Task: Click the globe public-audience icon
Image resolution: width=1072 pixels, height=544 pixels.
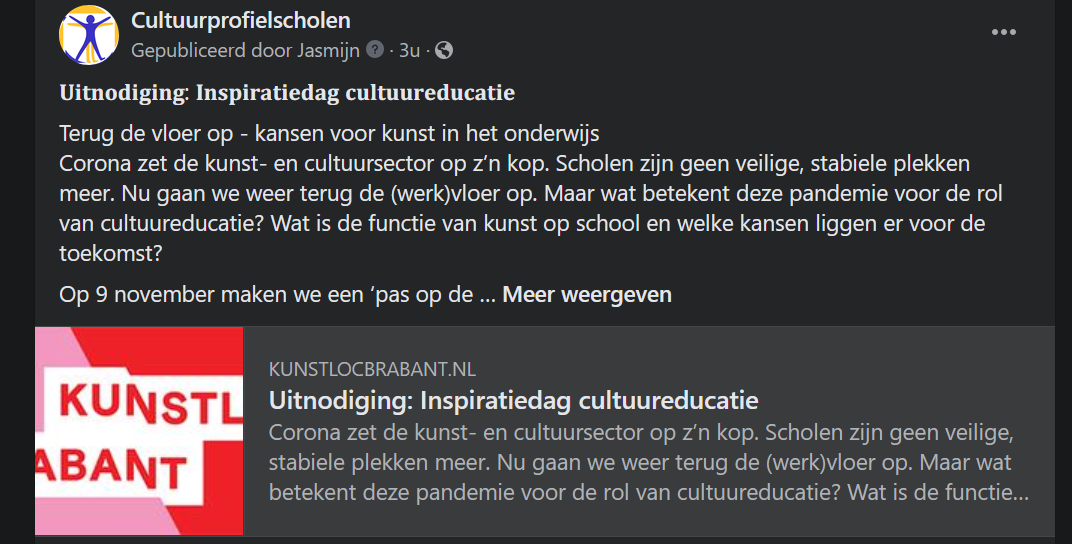Action: [444, 50]
